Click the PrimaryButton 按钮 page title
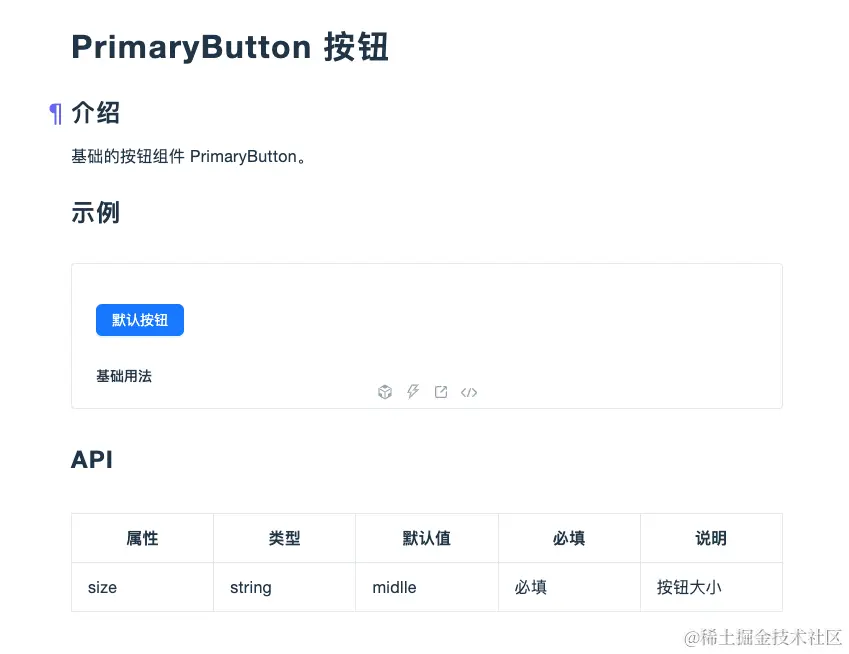The width and height of the screenshot is (849, 654). 230,47
